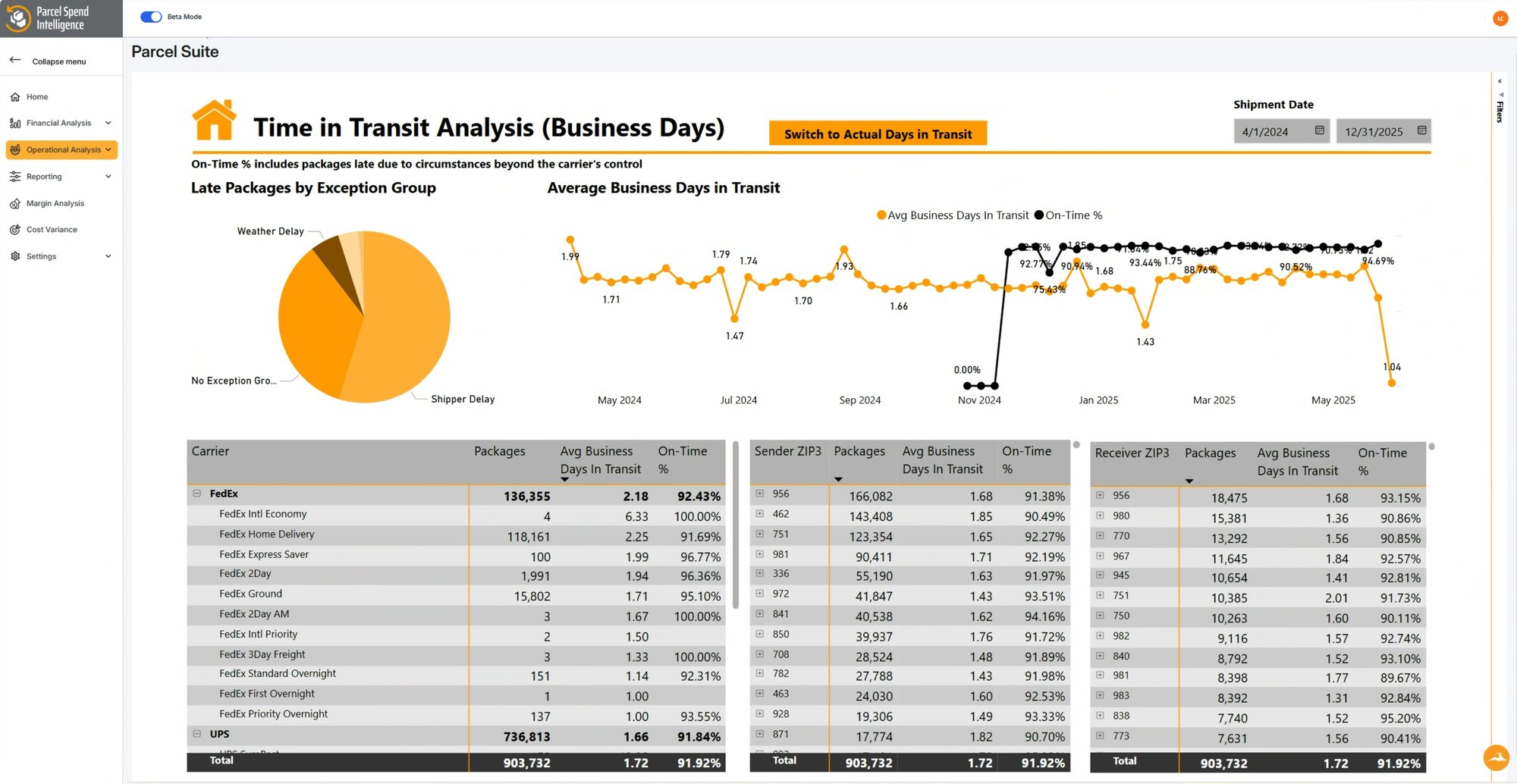Click the Reporting sliders icon
The height and width of the screenshot is (784, 1517).
15,177
